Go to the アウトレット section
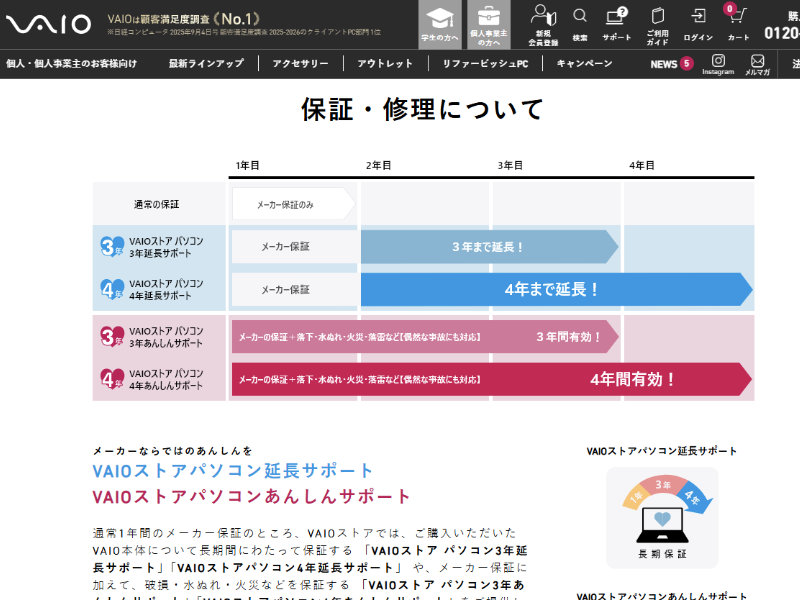The width and height of the screenshot is (800, 600). [x=385, y=64]
